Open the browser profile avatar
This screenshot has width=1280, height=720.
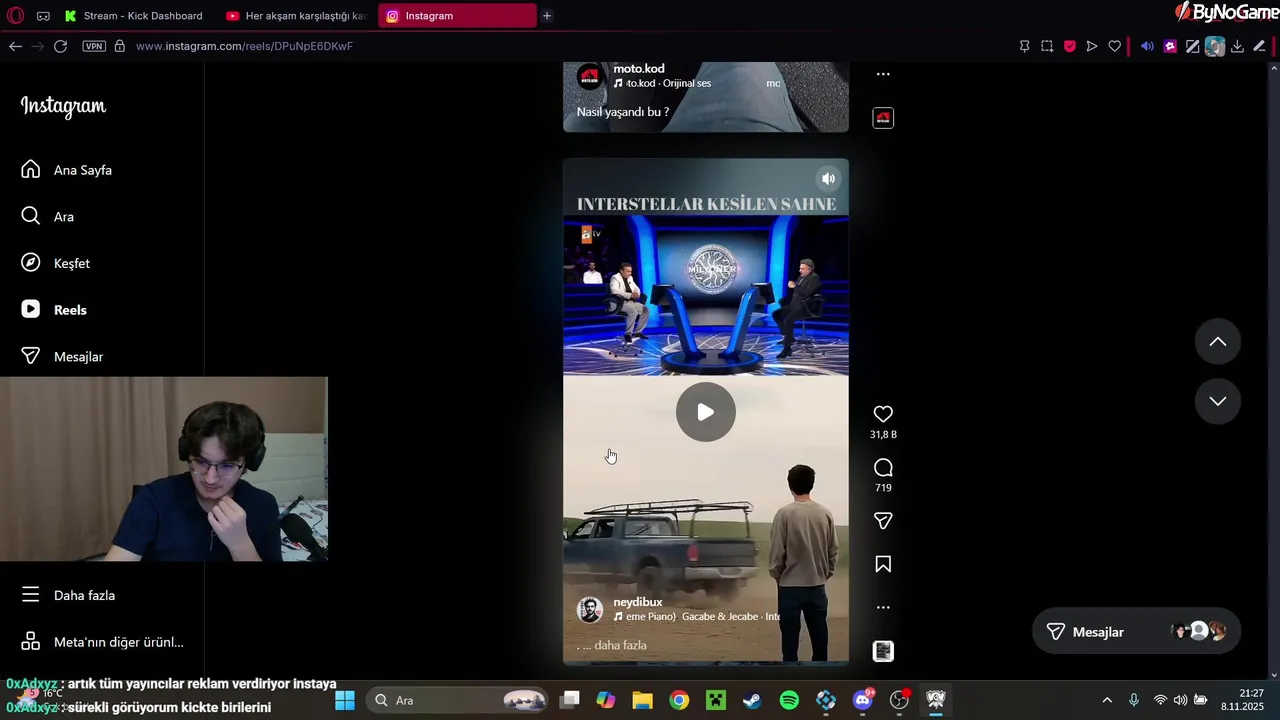pos(1215,46)
